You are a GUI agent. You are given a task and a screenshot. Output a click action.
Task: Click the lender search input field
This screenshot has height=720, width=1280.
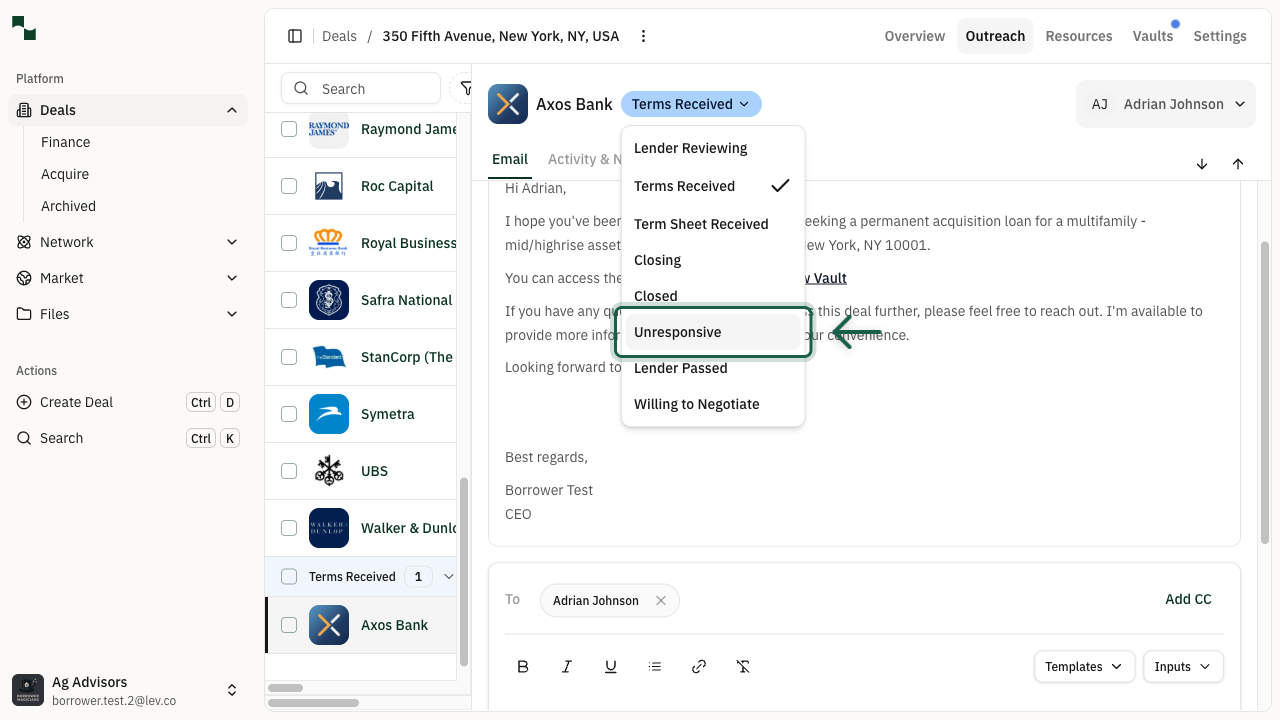point(370,88)
